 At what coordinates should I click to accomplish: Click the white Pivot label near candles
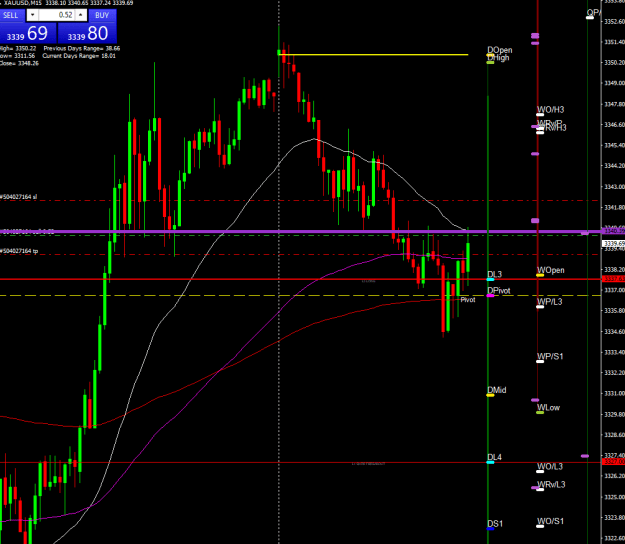[468, 300]
